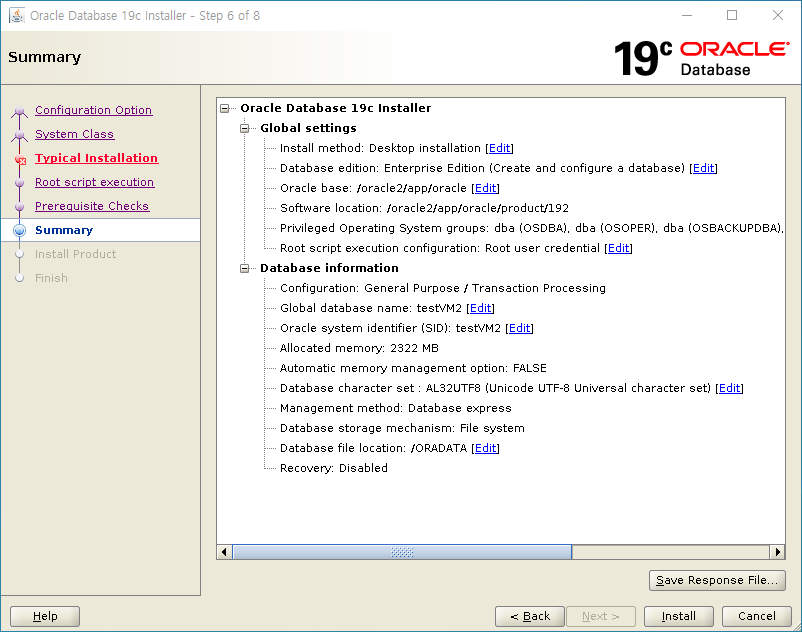Open the Configuration Option step

[x=94, y=110]
